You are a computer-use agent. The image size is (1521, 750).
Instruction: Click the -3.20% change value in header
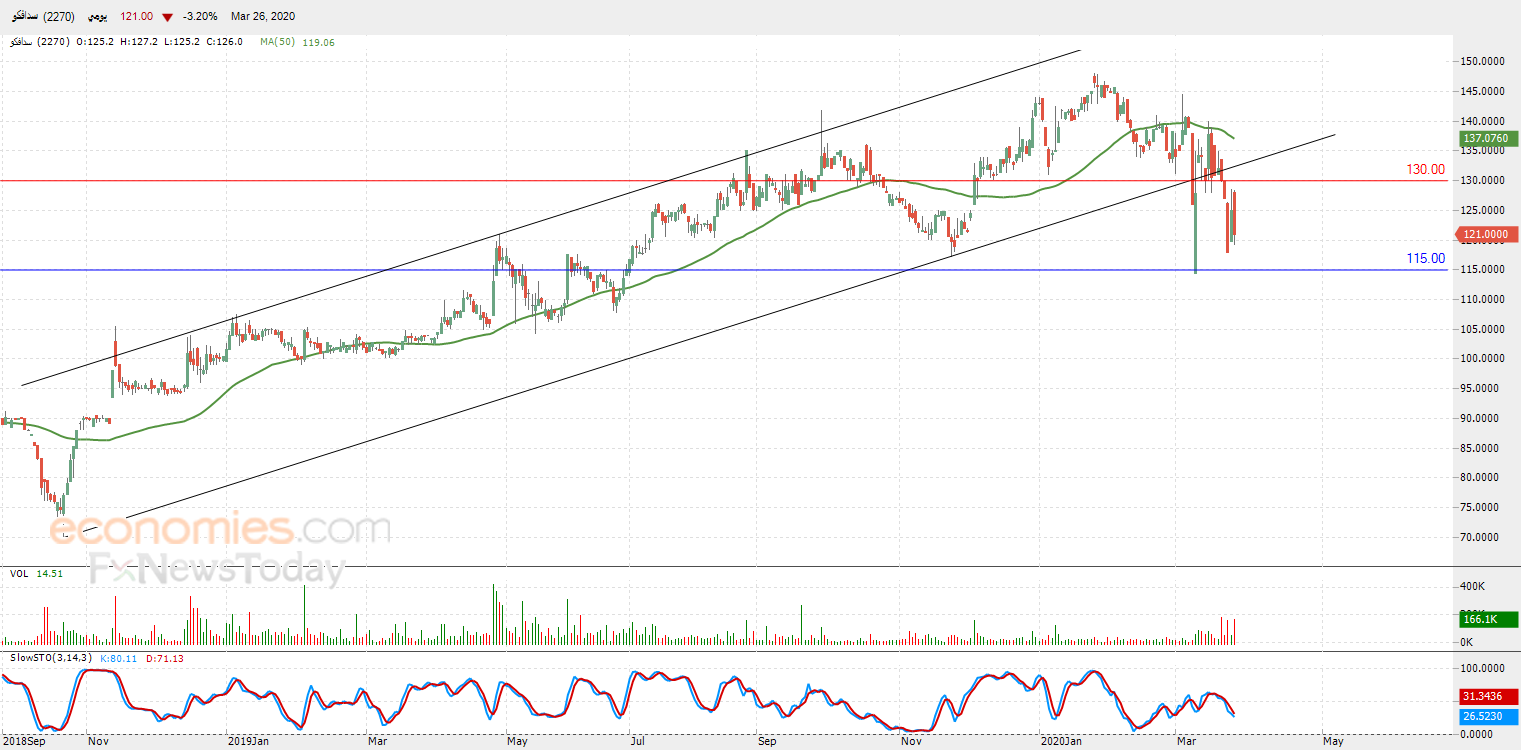198,17
